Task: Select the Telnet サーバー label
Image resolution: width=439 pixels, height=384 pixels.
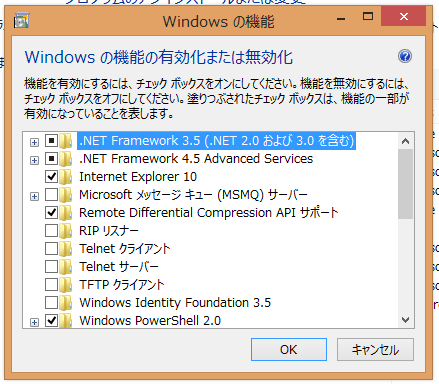Action: 119,267
